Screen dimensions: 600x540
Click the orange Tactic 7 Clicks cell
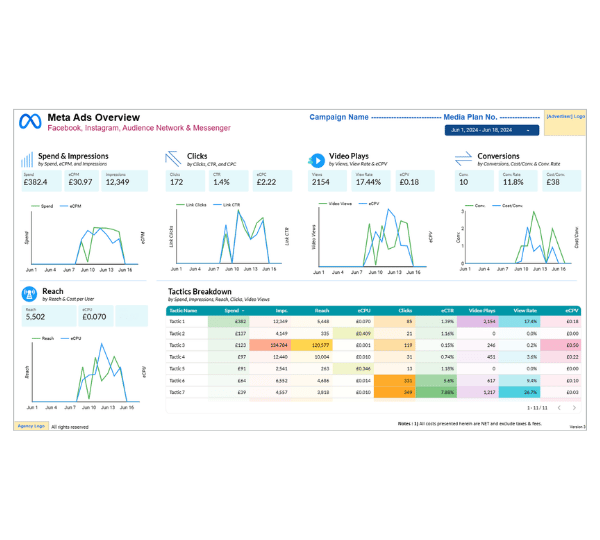pos(395,392)
